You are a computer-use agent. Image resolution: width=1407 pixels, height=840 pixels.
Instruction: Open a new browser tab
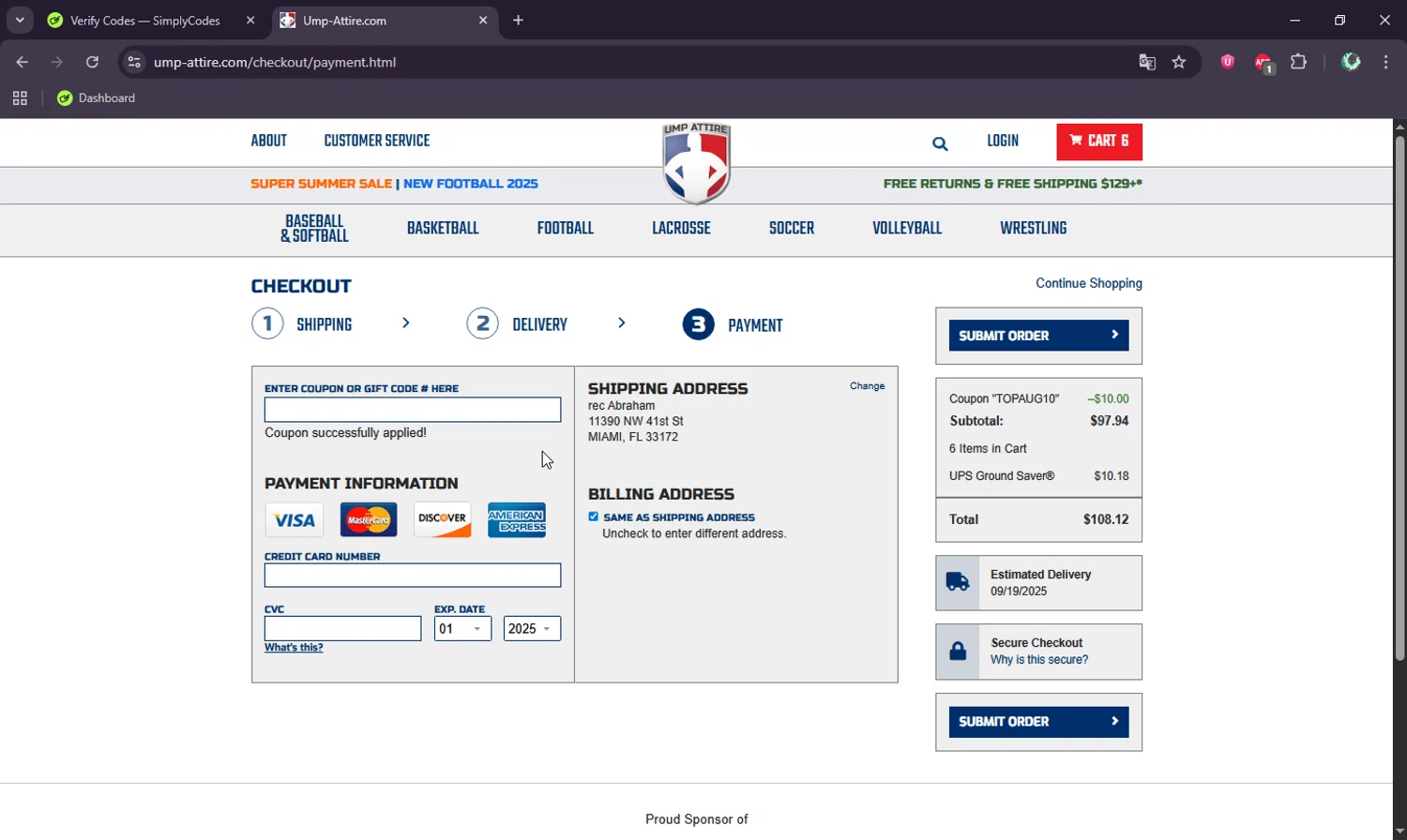518,21
